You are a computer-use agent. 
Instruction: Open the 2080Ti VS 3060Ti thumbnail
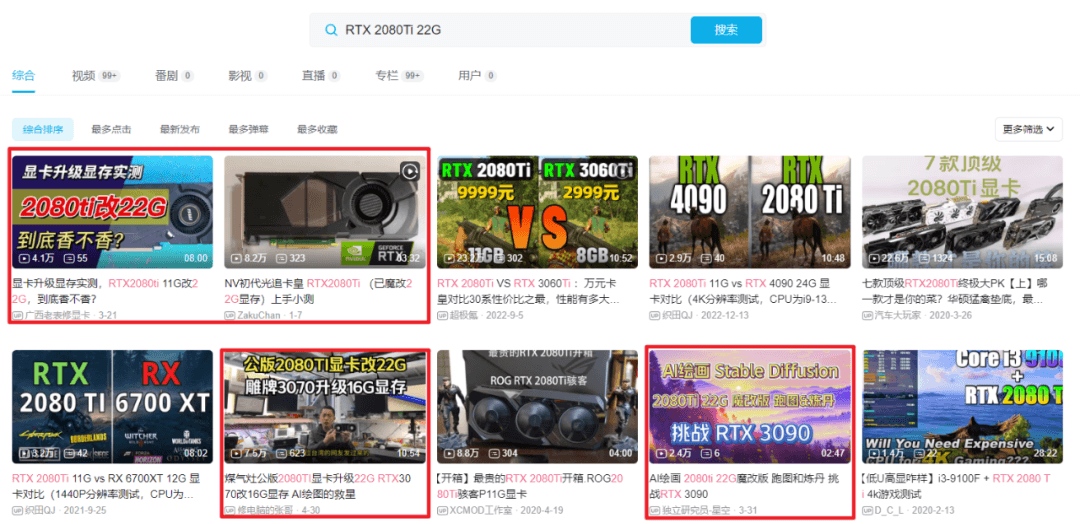537,212
